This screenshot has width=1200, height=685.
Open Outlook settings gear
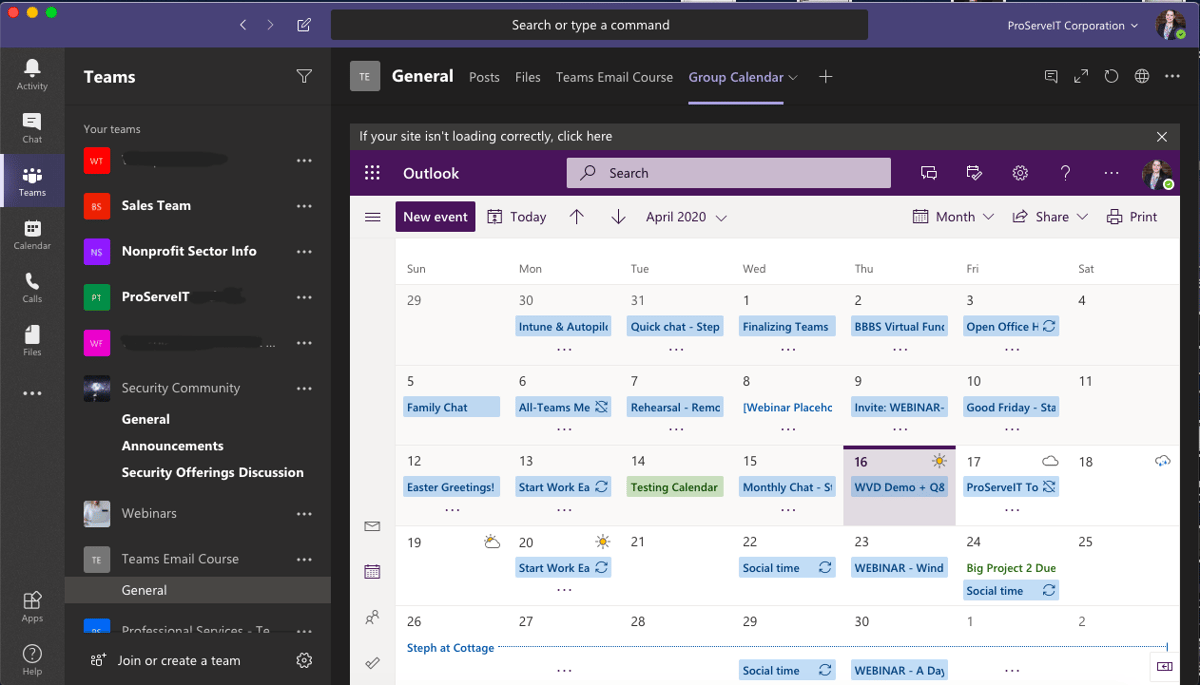[1019, 172]
